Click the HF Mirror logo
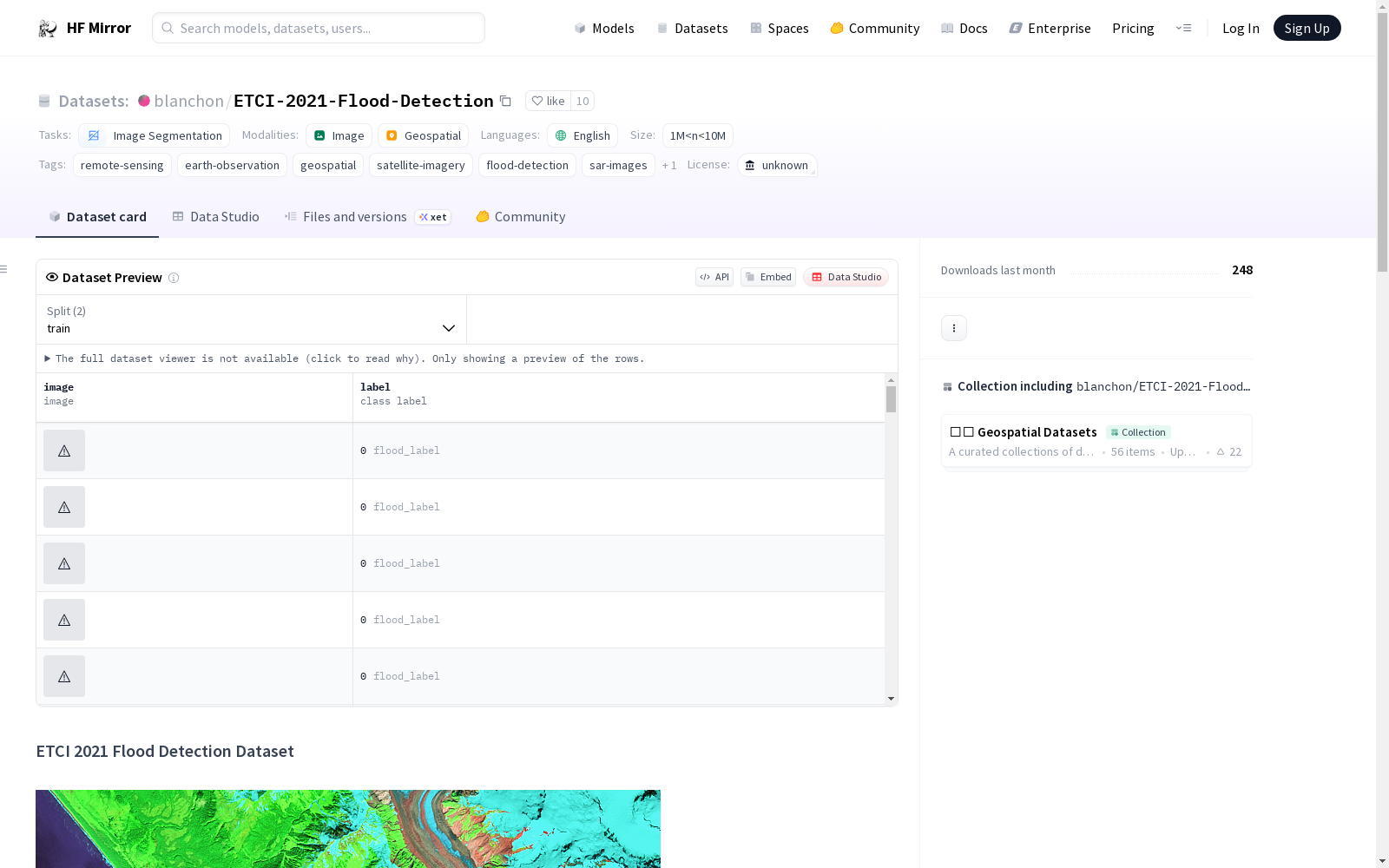This screenshot has height=868, width=1389. (84, 28)
